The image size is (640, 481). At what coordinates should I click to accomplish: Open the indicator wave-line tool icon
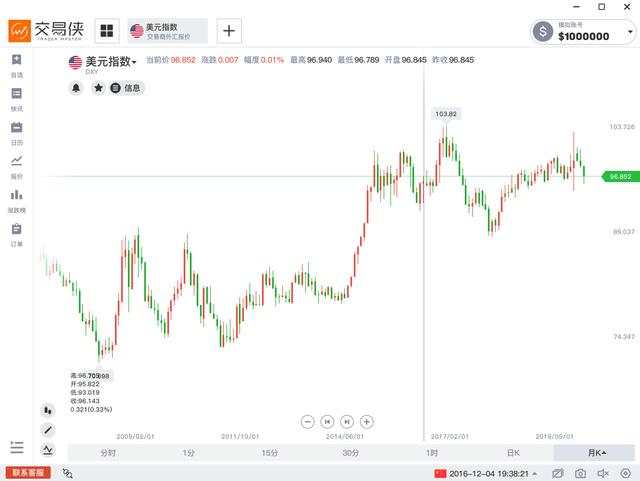pos(48,450)
